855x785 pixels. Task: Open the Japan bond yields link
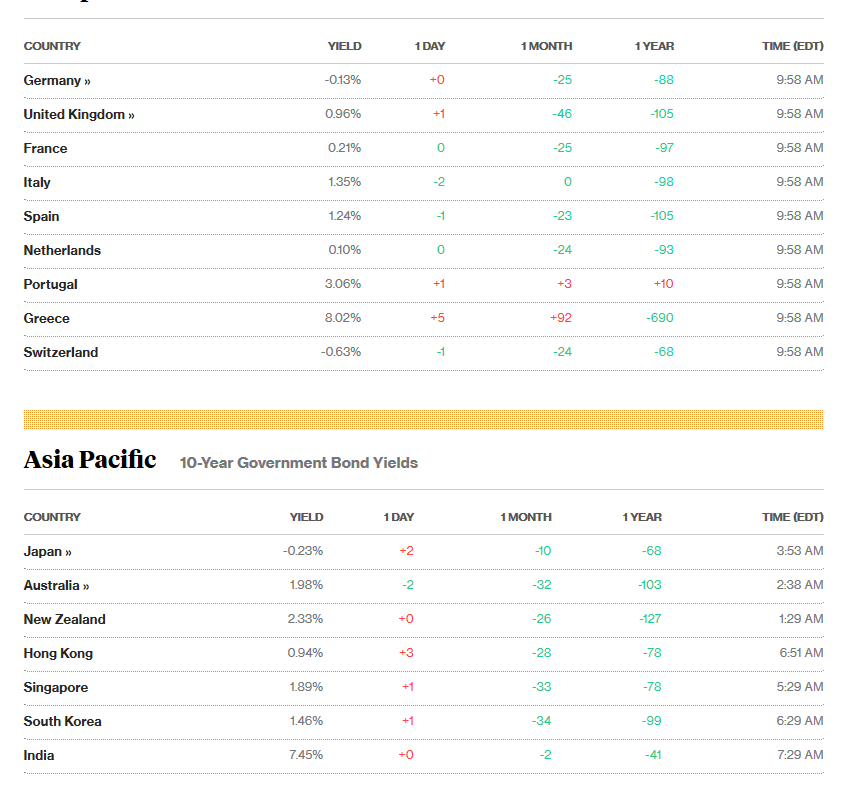pyautogui.click(x=47, y=551)
